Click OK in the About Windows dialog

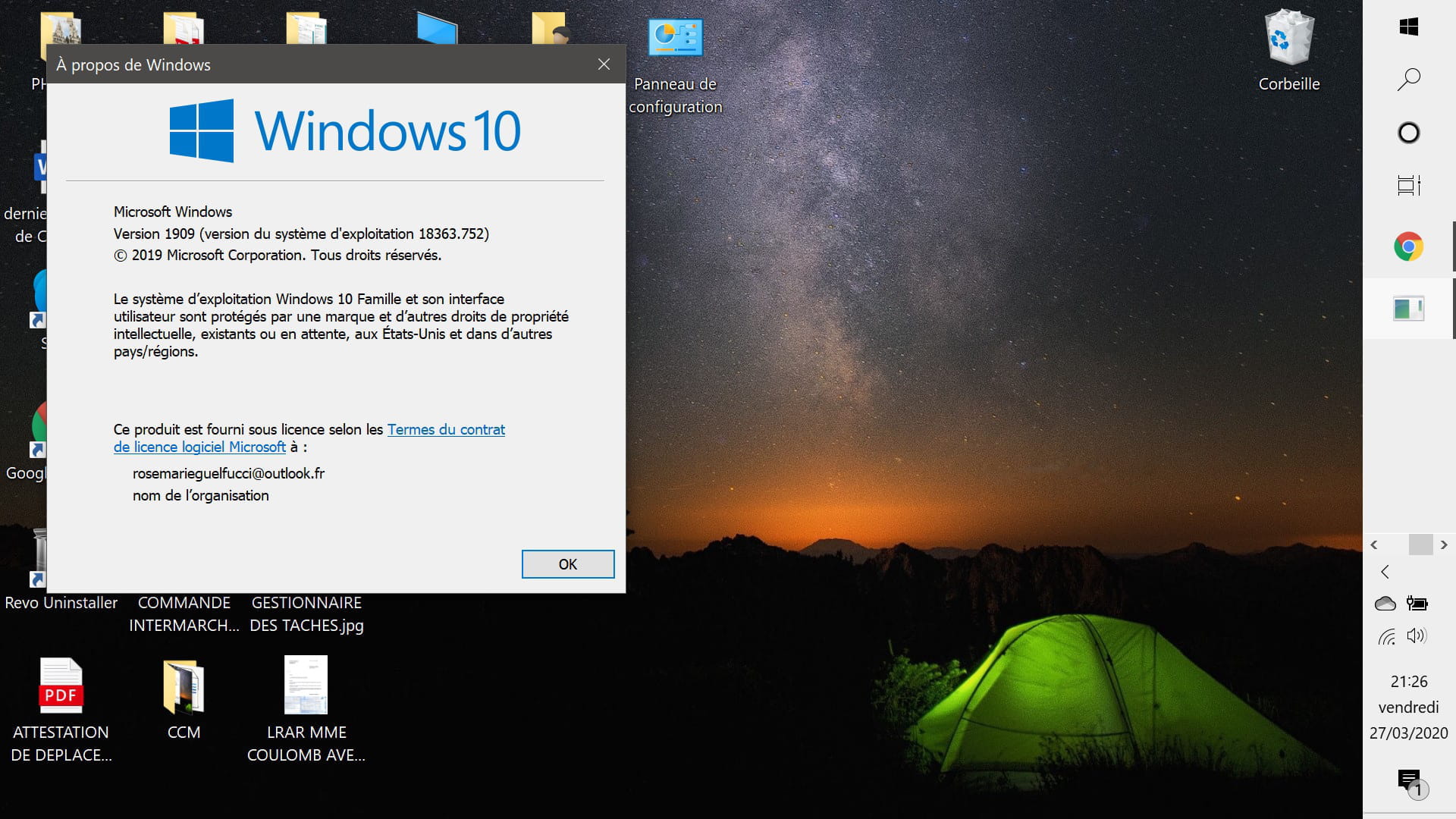pyautogui.click(x=568, y=564)
